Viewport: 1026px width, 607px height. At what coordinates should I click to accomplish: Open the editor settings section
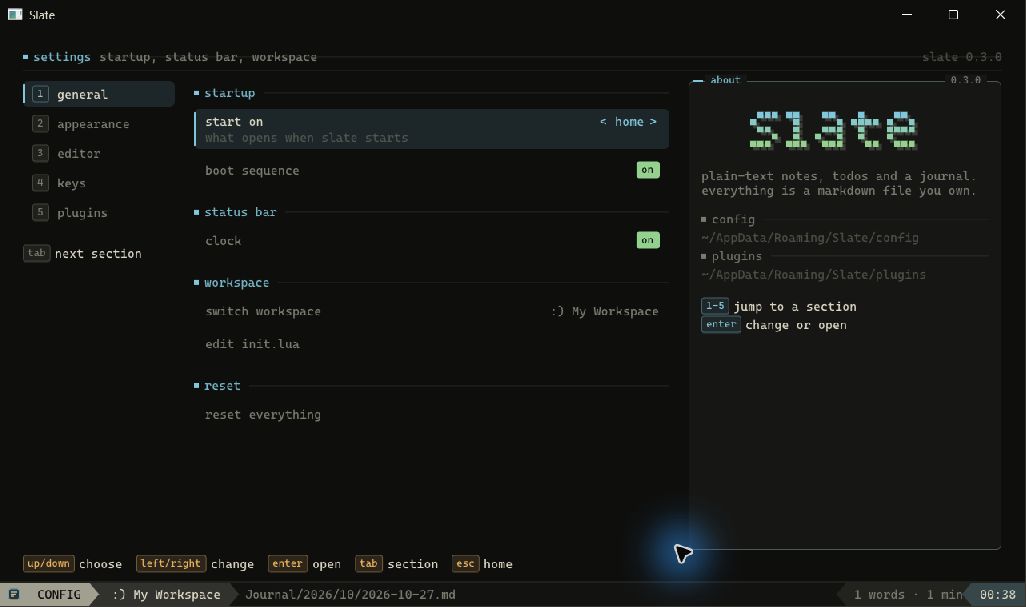click(x=99, y=153)
